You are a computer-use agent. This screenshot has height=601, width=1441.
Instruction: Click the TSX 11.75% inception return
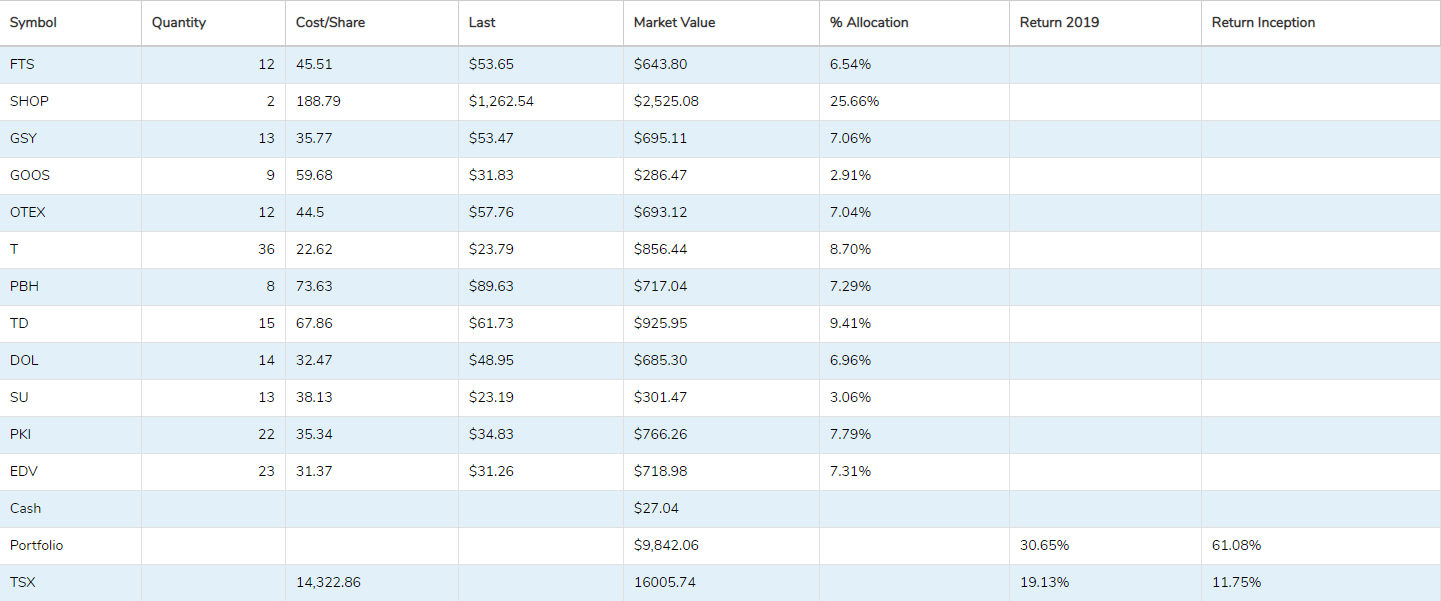tap(1236, 582)
